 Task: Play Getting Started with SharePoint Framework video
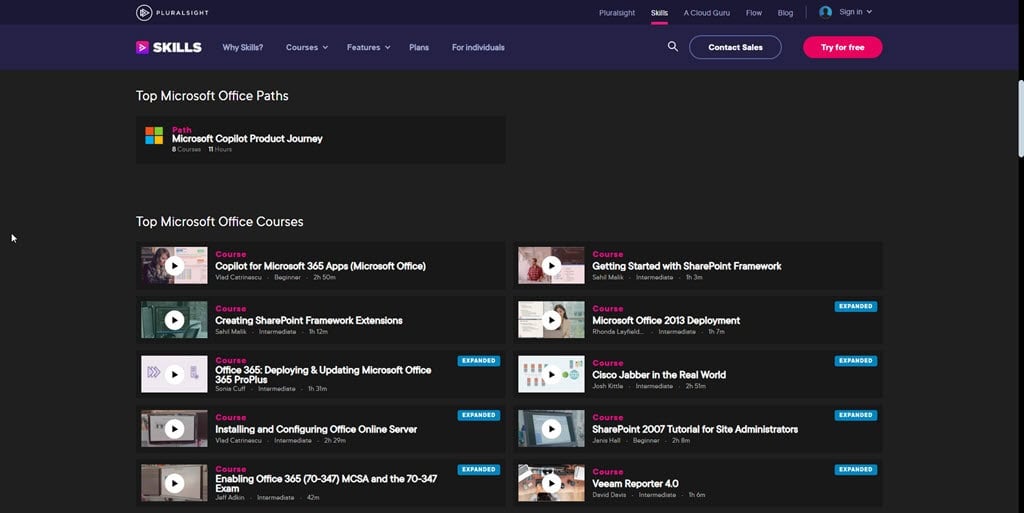point(551,266)
